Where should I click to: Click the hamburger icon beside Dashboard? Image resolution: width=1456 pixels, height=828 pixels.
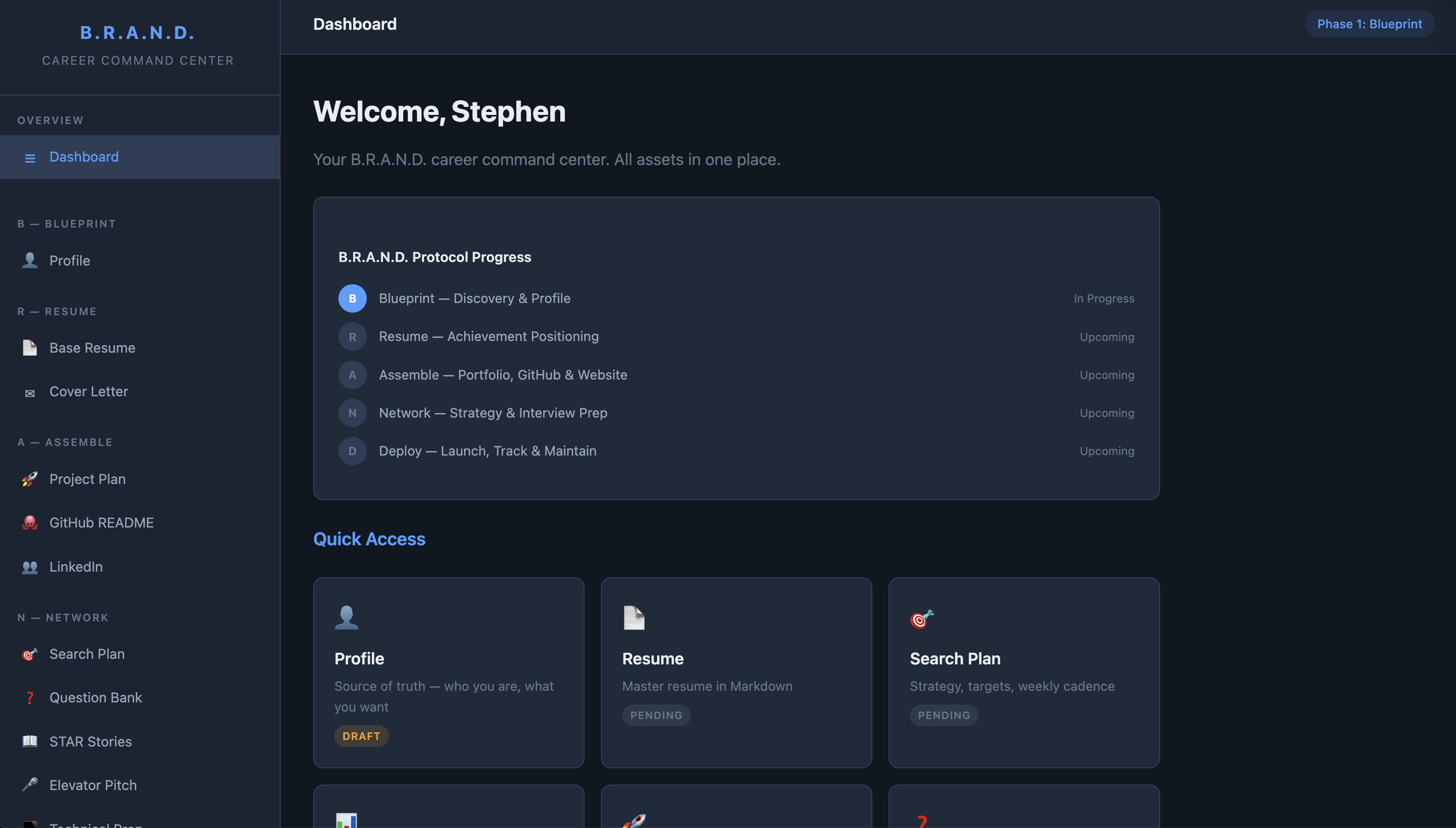tap(30, 157)
